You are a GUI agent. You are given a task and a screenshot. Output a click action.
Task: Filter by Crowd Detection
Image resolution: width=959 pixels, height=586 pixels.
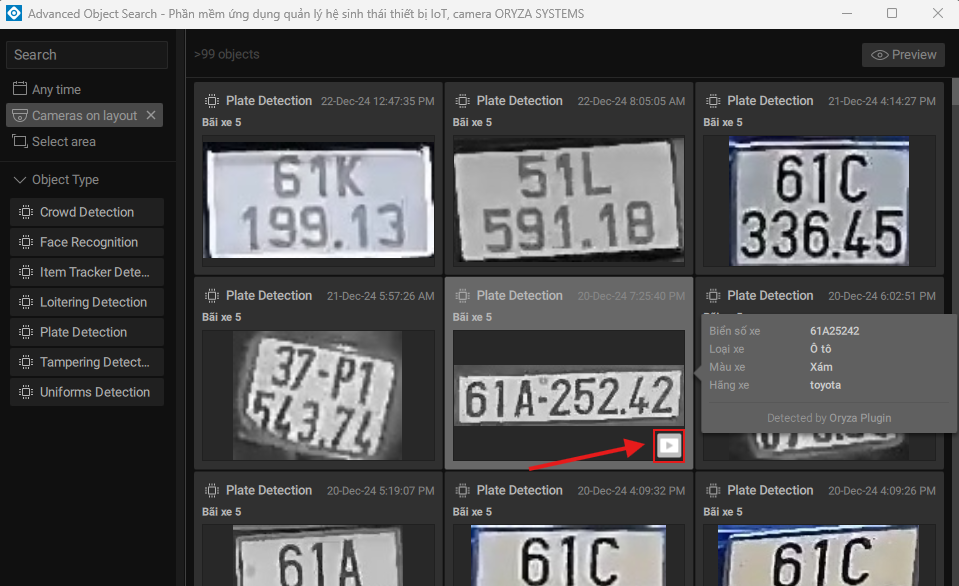pyautogui.click(x=87, y=212)
